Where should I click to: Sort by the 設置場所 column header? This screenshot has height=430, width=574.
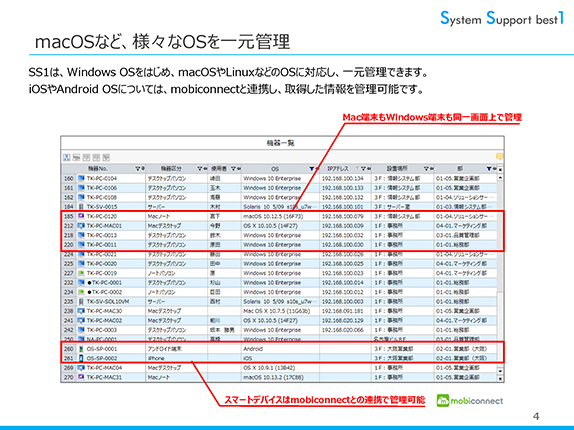point(397,169)
